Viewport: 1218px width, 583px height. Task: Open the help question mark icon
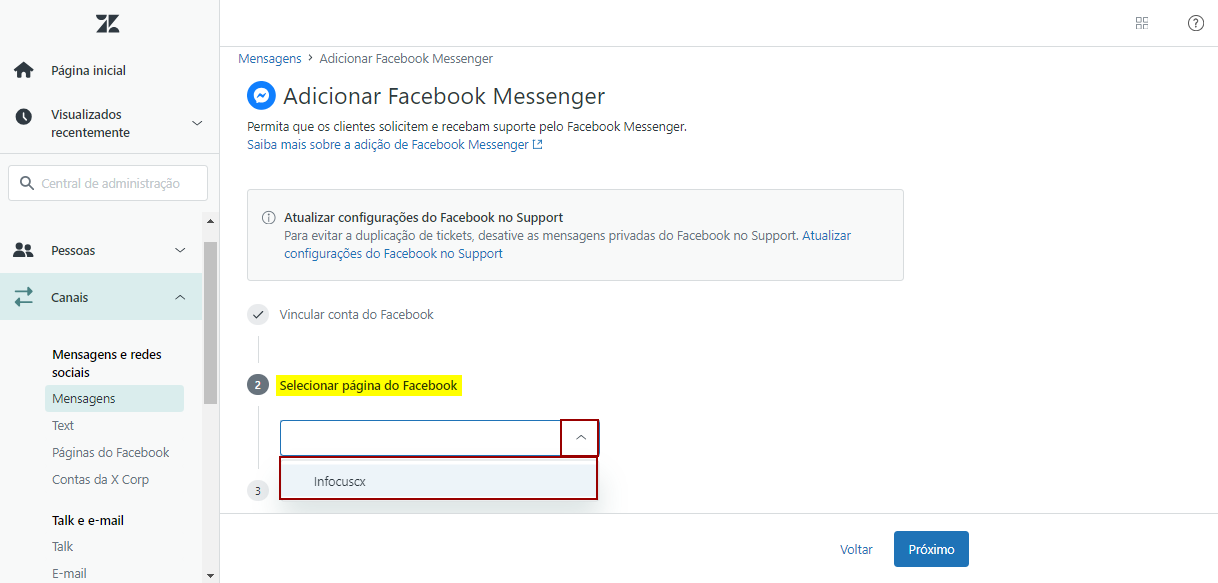1195,23
